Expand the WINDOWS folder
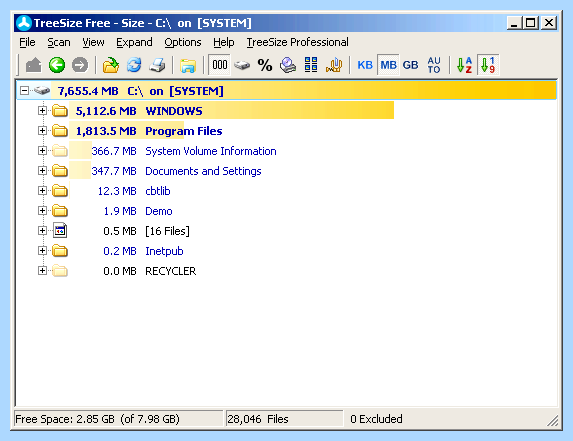The width and height of the screenshot is (573, 441). pyautogui.click(x=42, y=110)
